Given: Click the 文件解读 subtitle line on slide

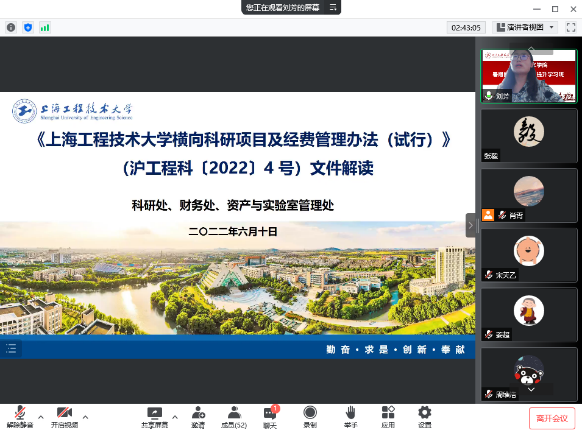Looking at the screenshot, I should 248,168.
